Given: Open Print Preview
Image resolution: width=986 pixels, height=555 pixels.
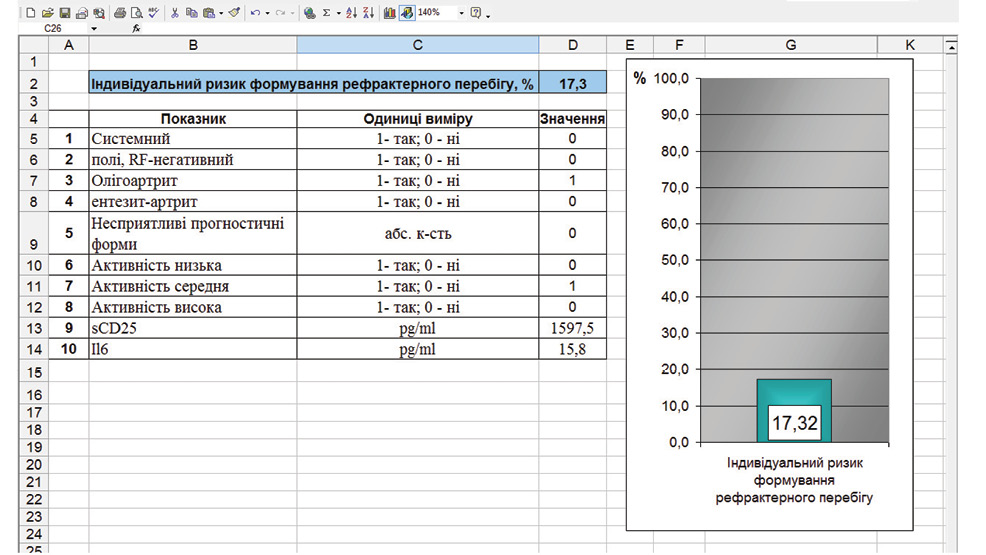Looking at the screenshot, I should point(136,13).
